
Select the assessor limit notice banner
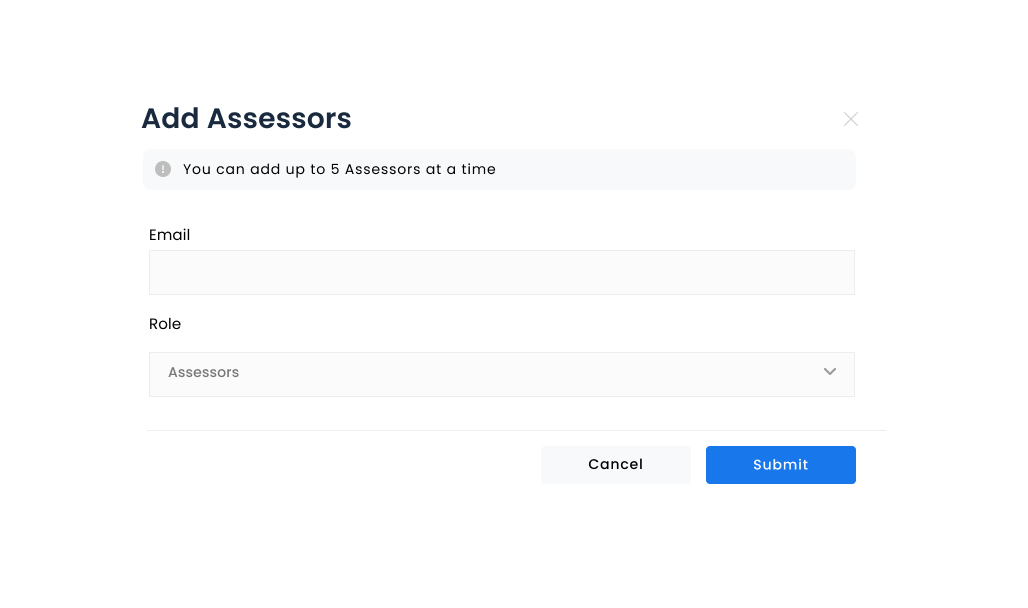(x=499, y=169)
